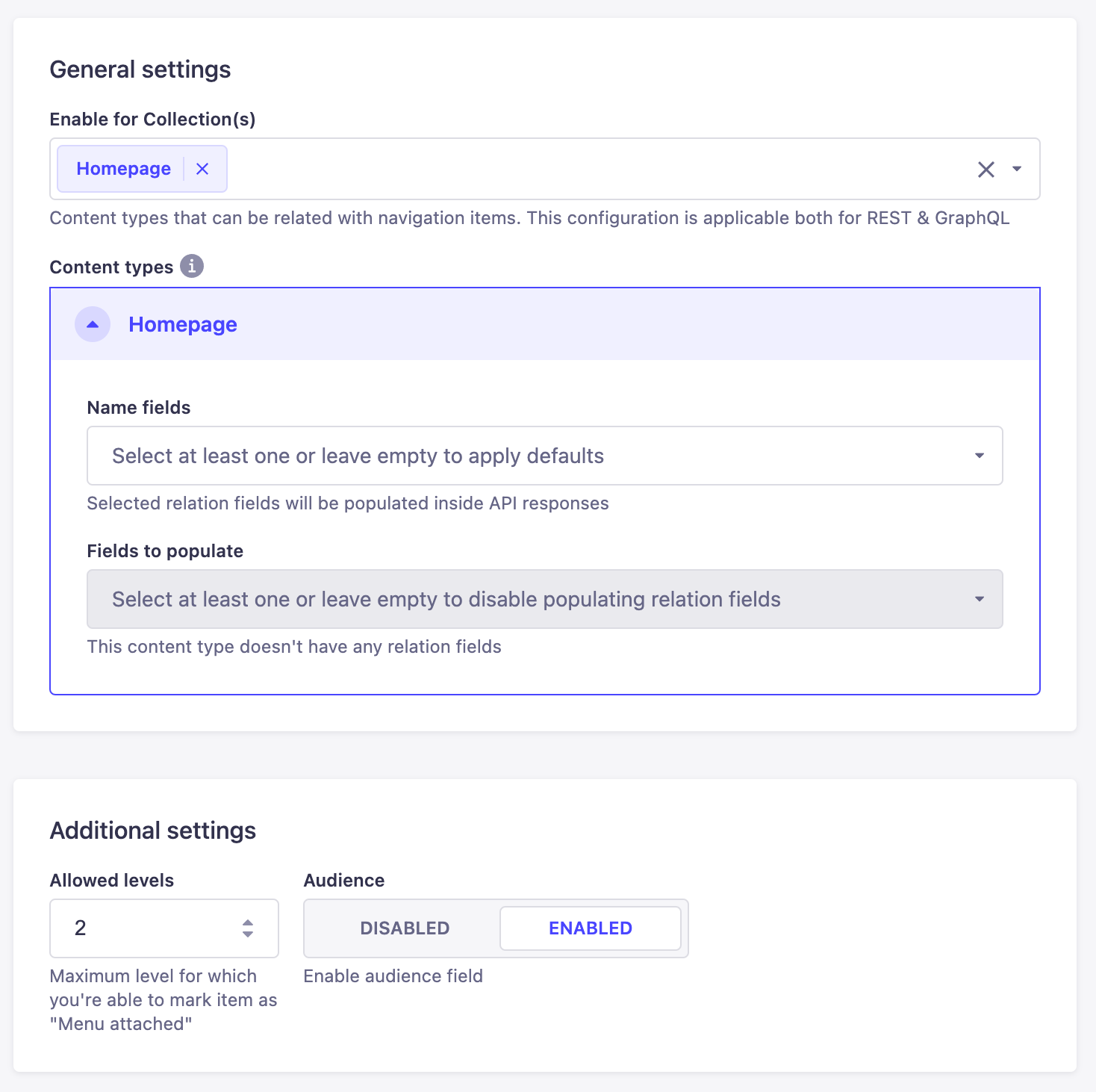The image size is (1096, 1092).
Task: Click the 'Enable audience field' hint text
Action: (393, 976)
